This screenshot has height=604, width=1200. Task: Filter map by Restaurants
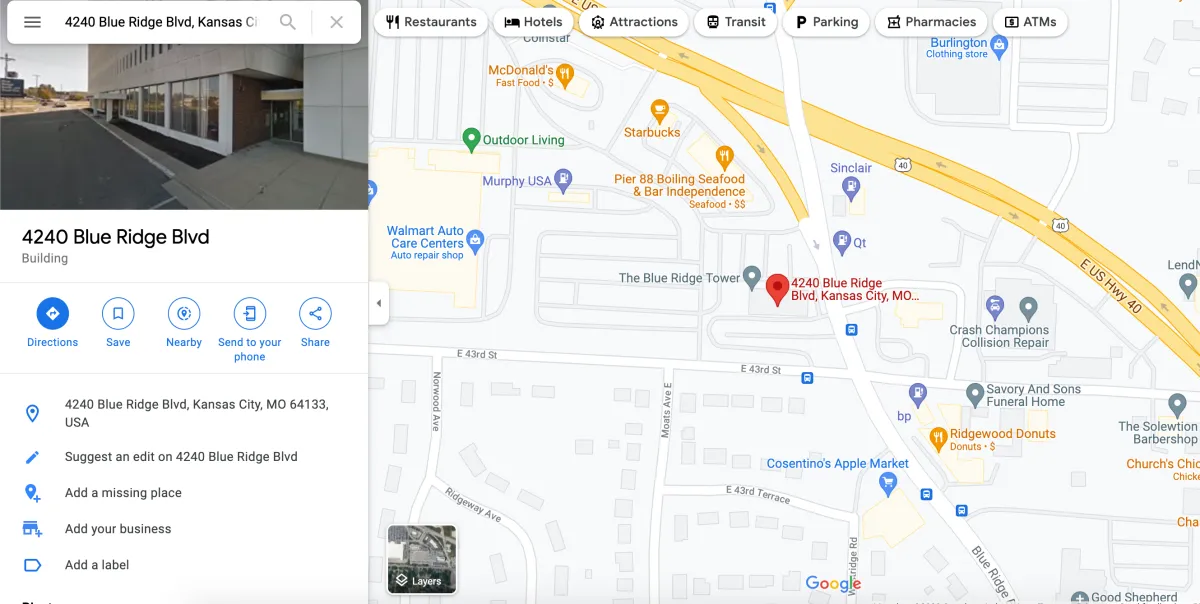click(x=431, y=22)
